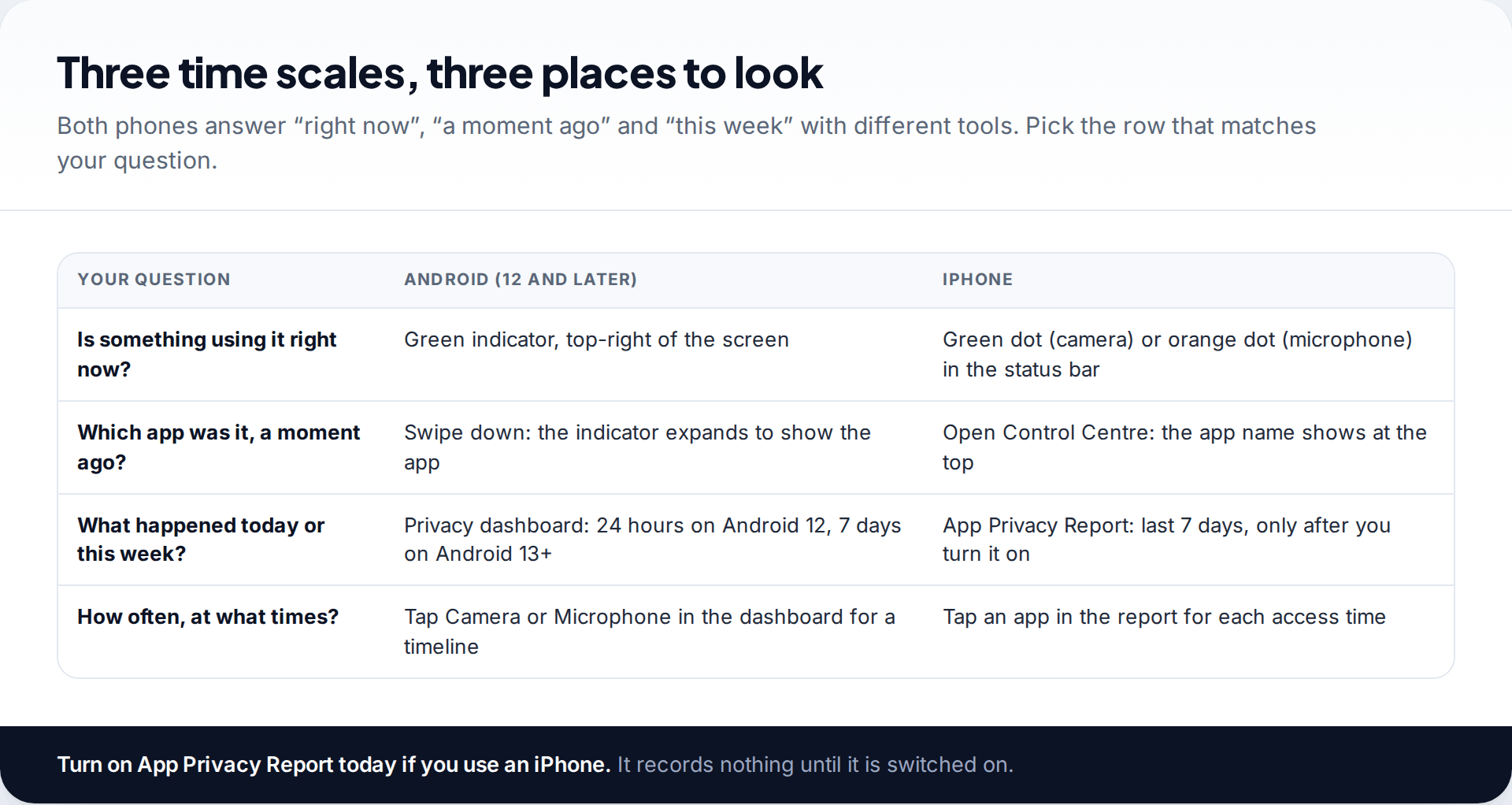Click "What happened today or this week?" label
The image size is (1512, 805).
pos(201,540)
